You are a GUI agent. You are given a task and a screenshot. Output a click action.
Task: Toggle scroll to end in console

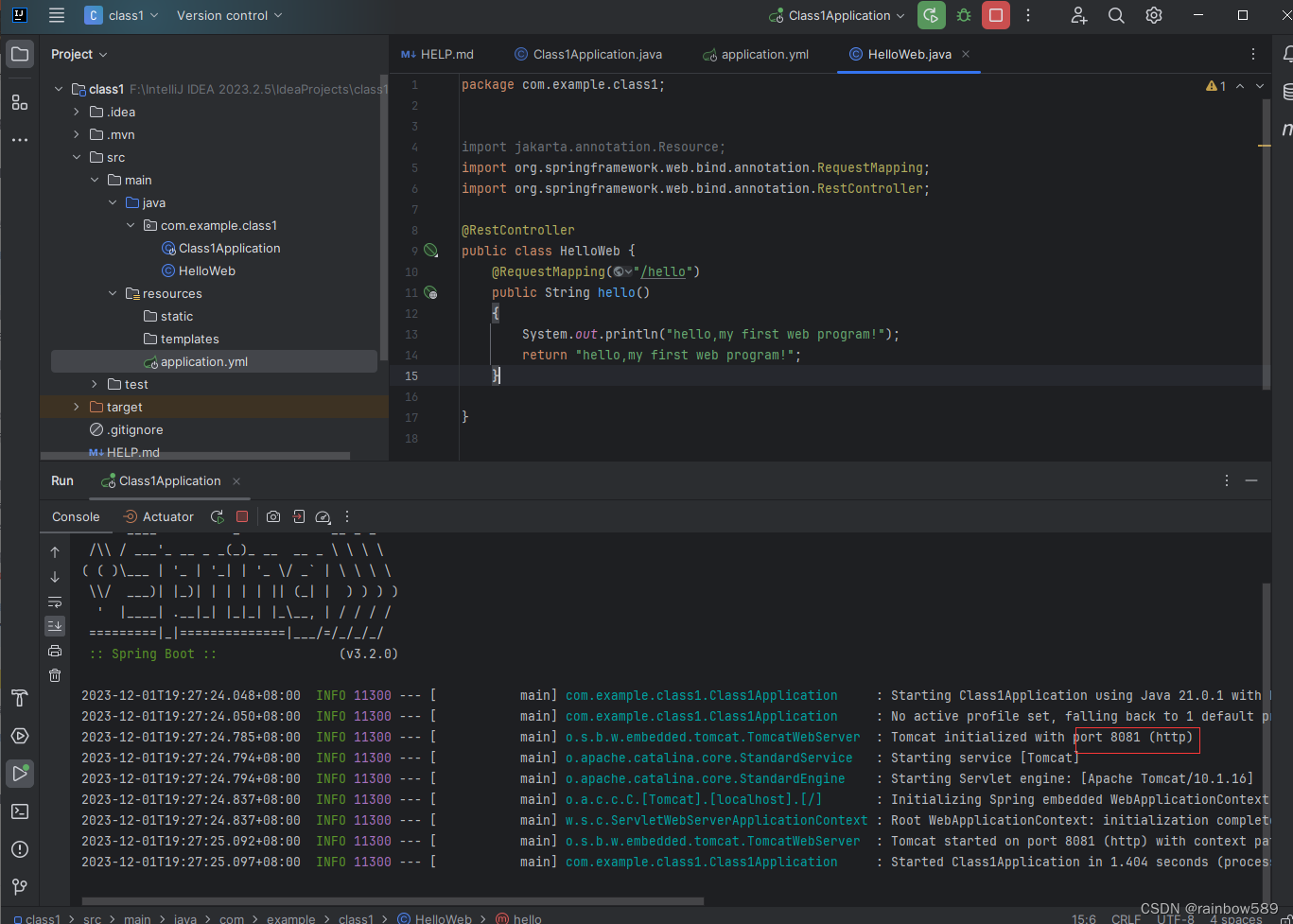[x=55, y=626]
